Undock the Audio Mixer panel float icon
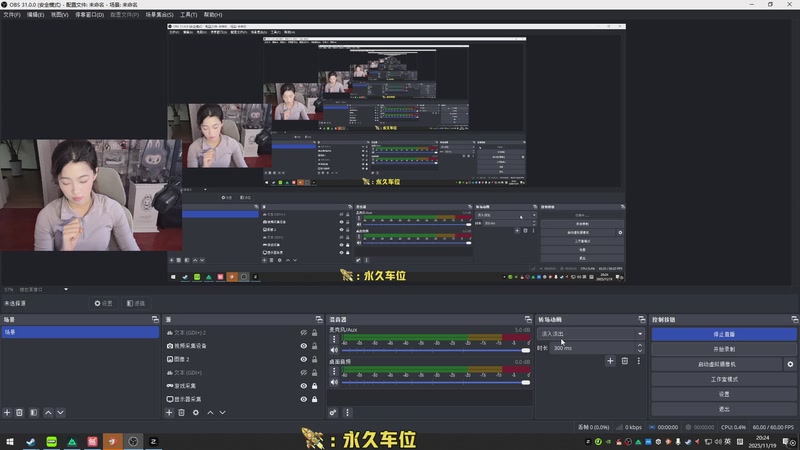Screen dimensions: 800x450 click(x=528, y=319)
